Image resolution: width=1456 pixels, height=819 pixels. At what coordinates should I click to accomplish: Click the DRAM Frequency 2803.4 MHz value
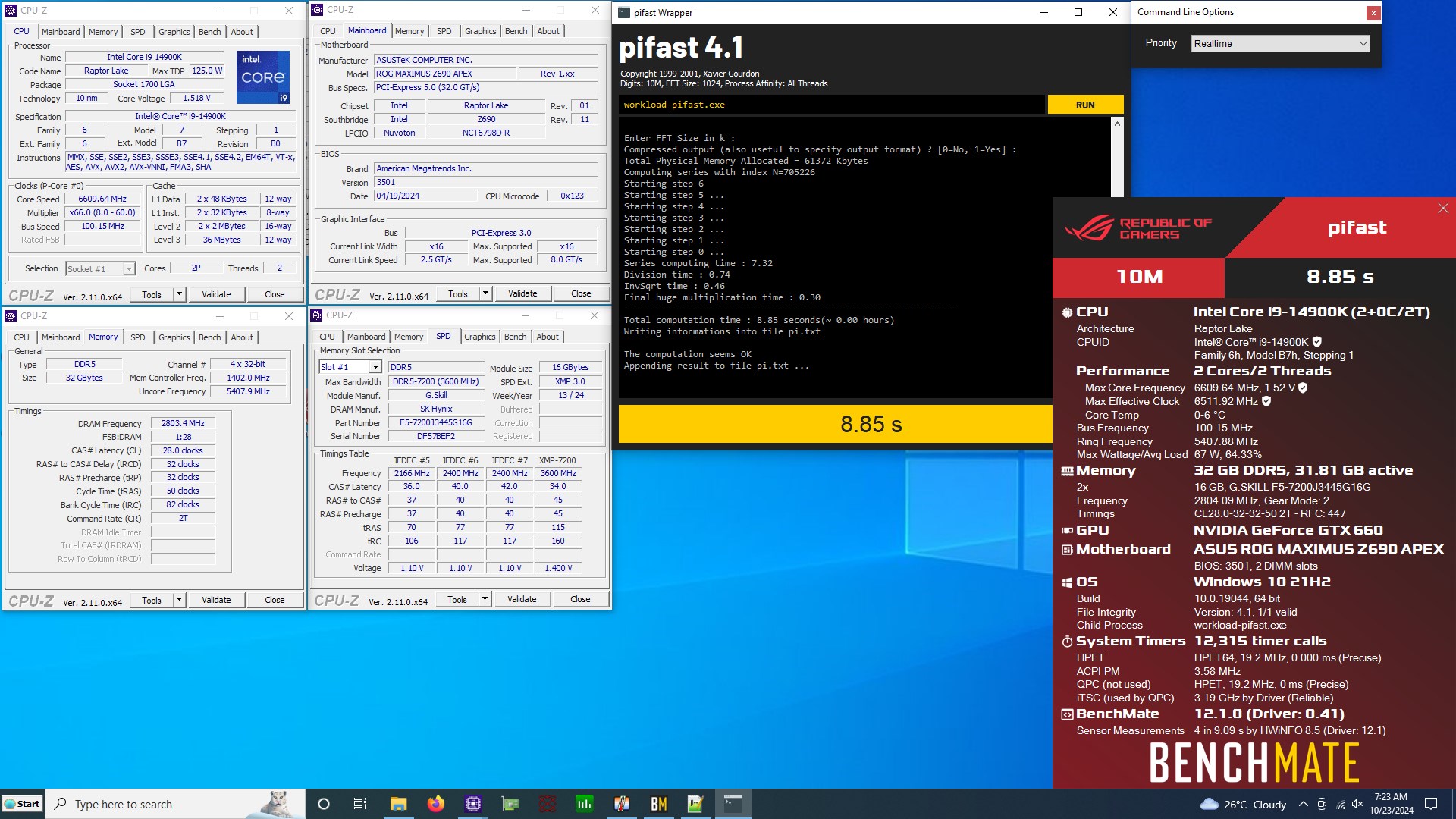(x=183, y=423)
